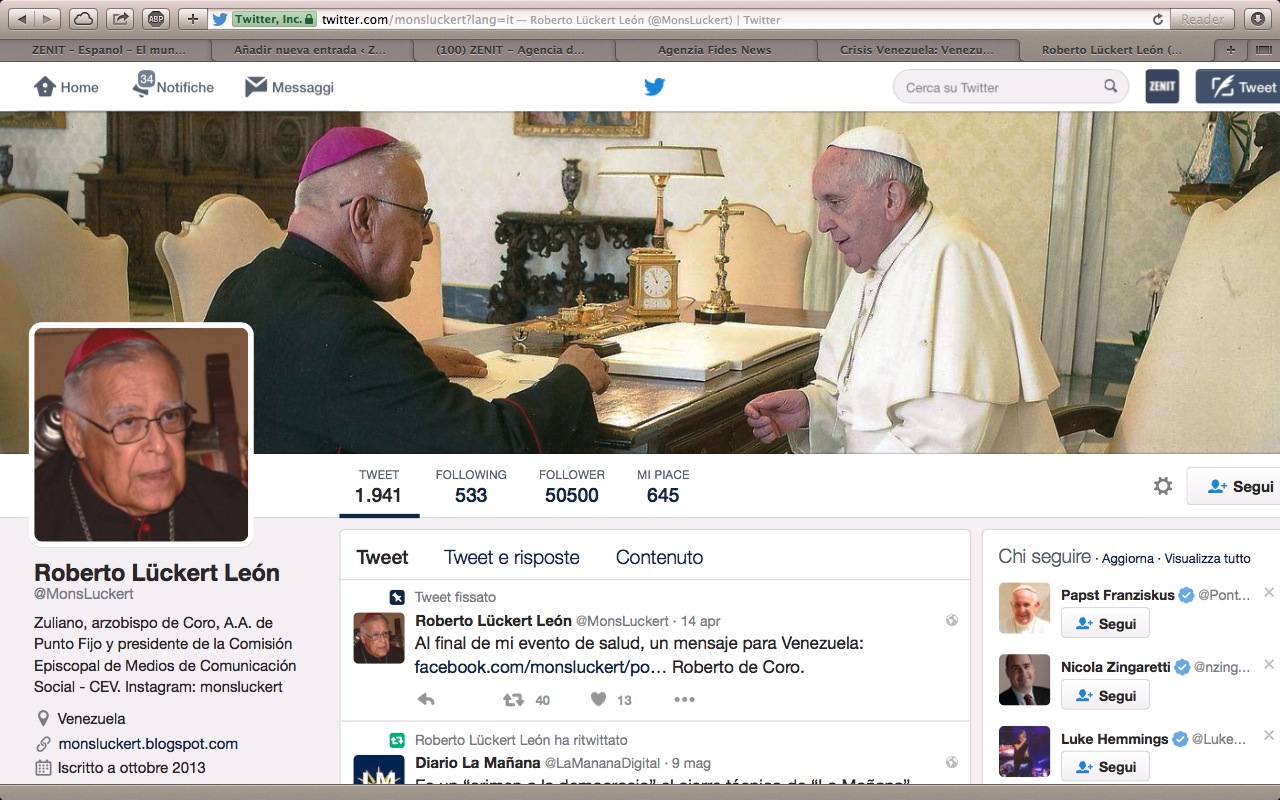
Task: Retweet the pinned tweet
Action: 514,700
